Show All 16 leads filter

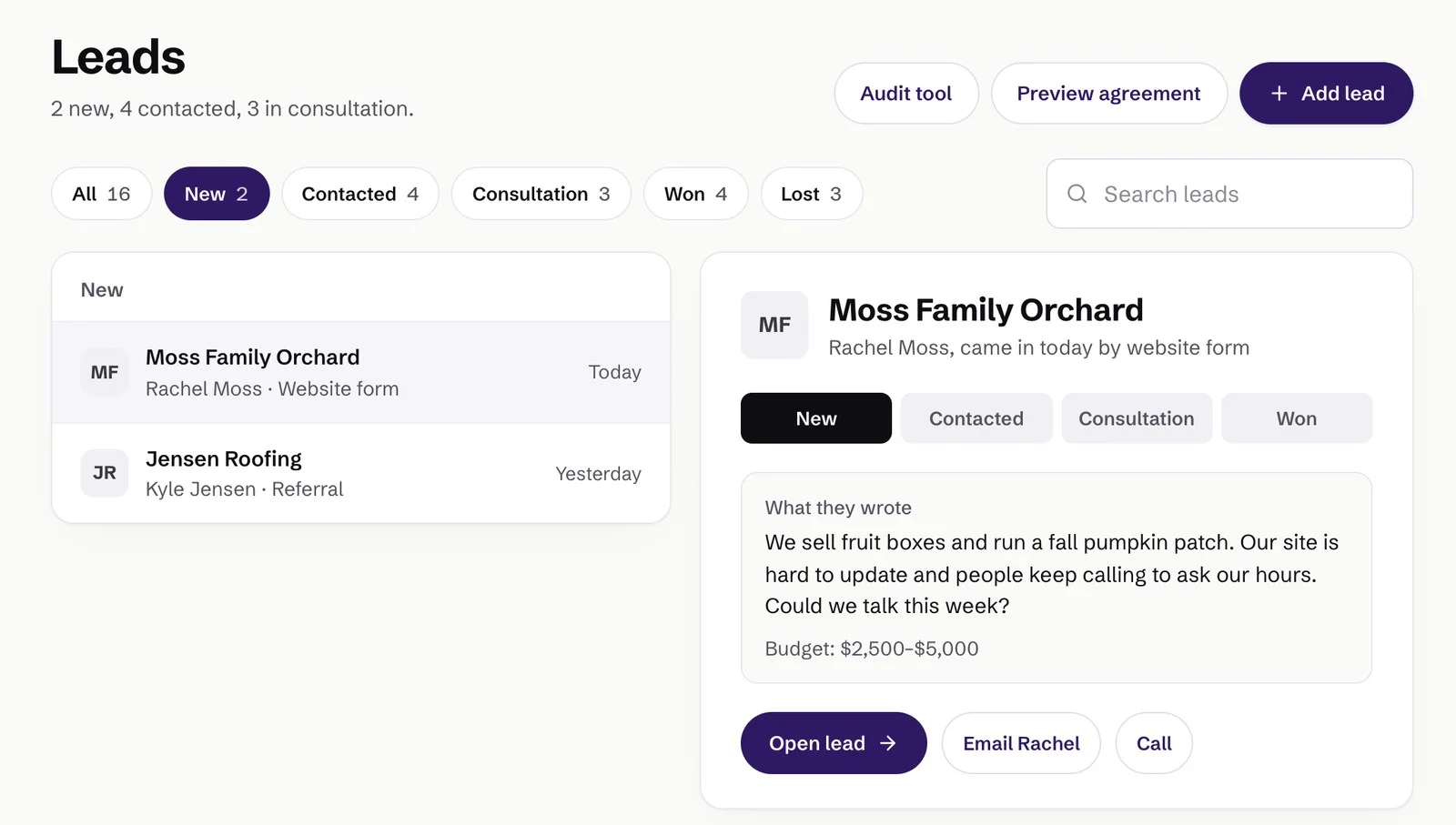(101, 194)
